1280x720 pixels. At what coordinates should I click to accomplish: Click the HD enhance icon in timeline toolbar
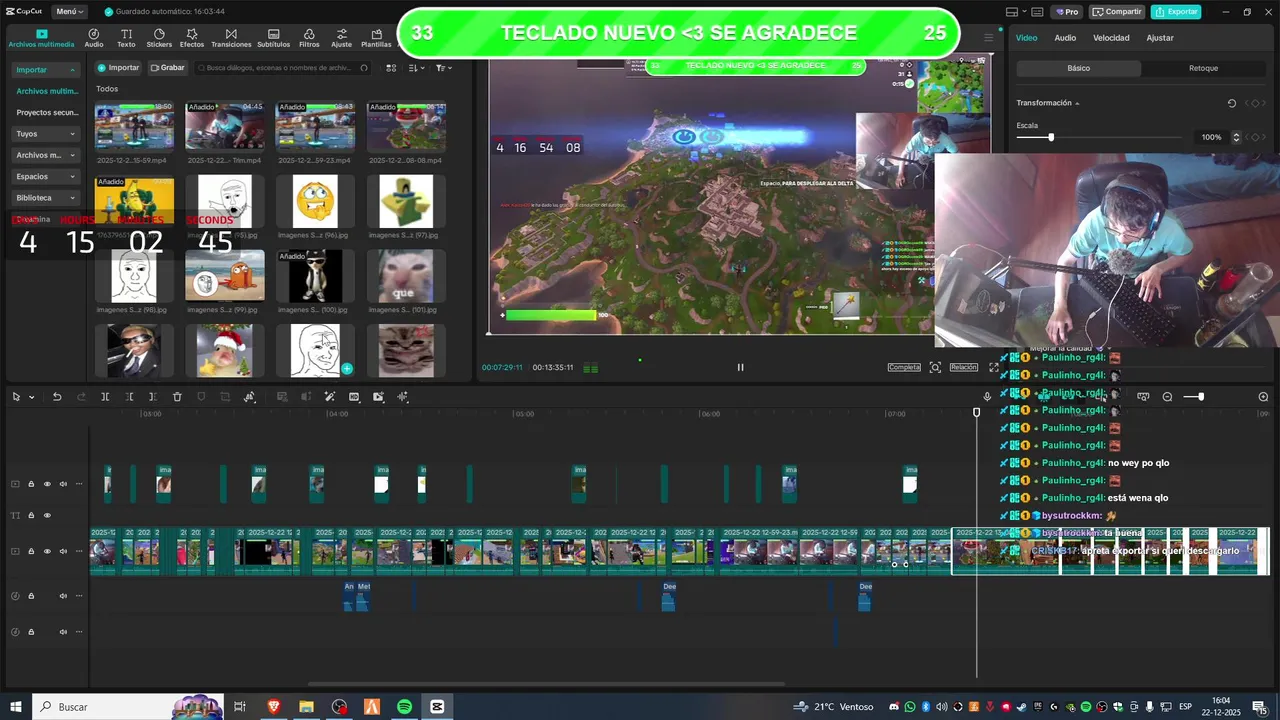pos(354,397)
